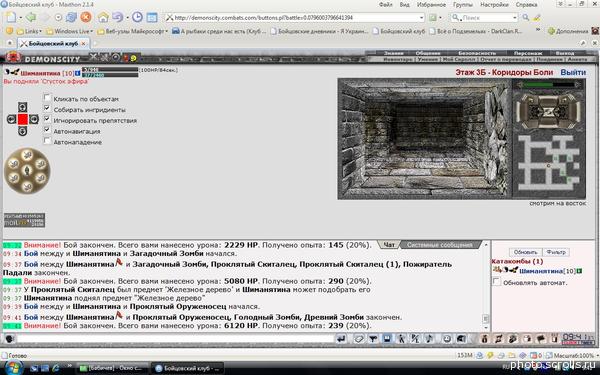Viewport: 600px width, 375px height.
Task: Switch to the Системные сообщения tab
Action: click(x=439, y=245)
